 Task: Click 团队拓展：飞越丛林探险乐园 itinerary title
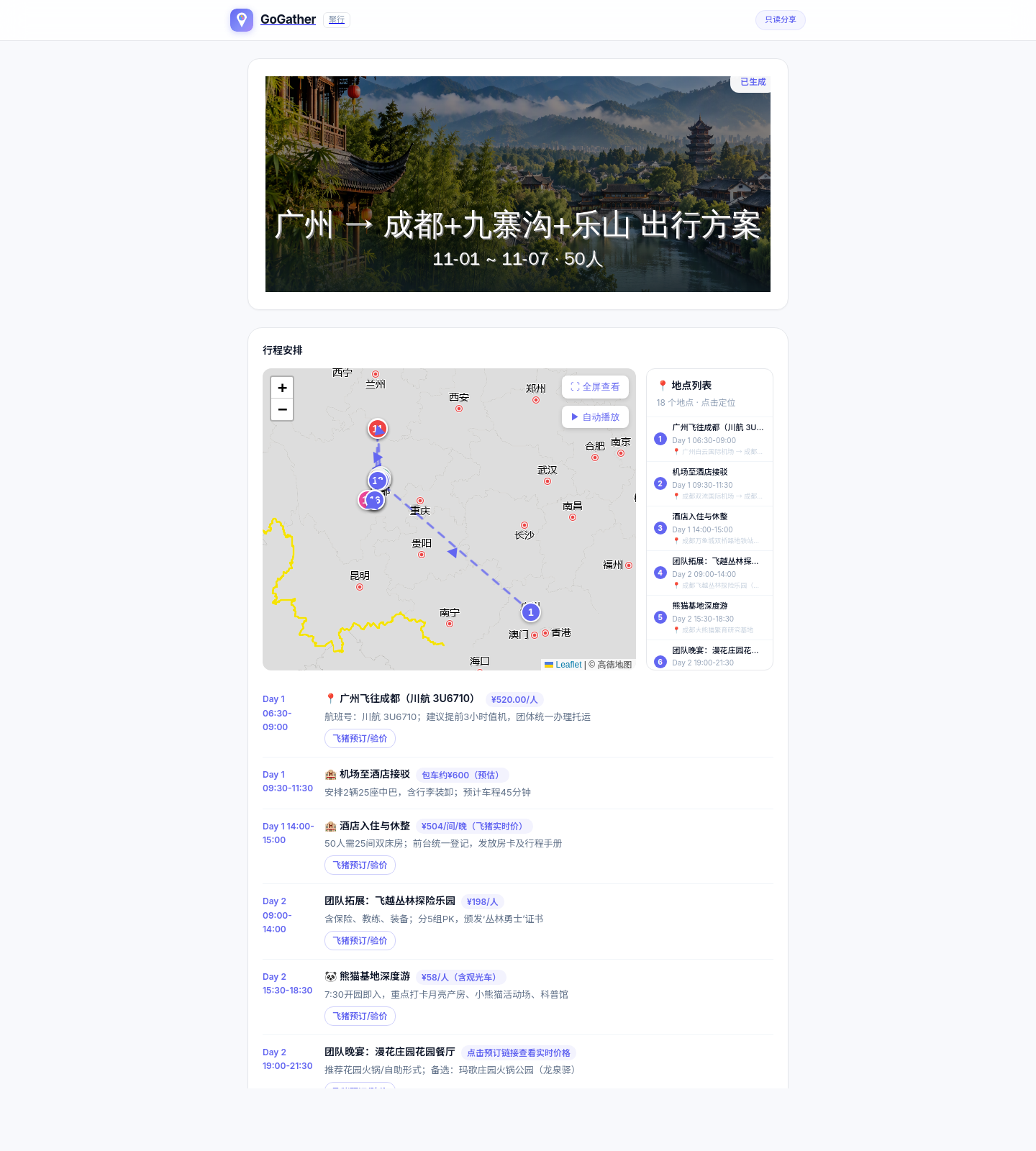click(x=390, y=901)
